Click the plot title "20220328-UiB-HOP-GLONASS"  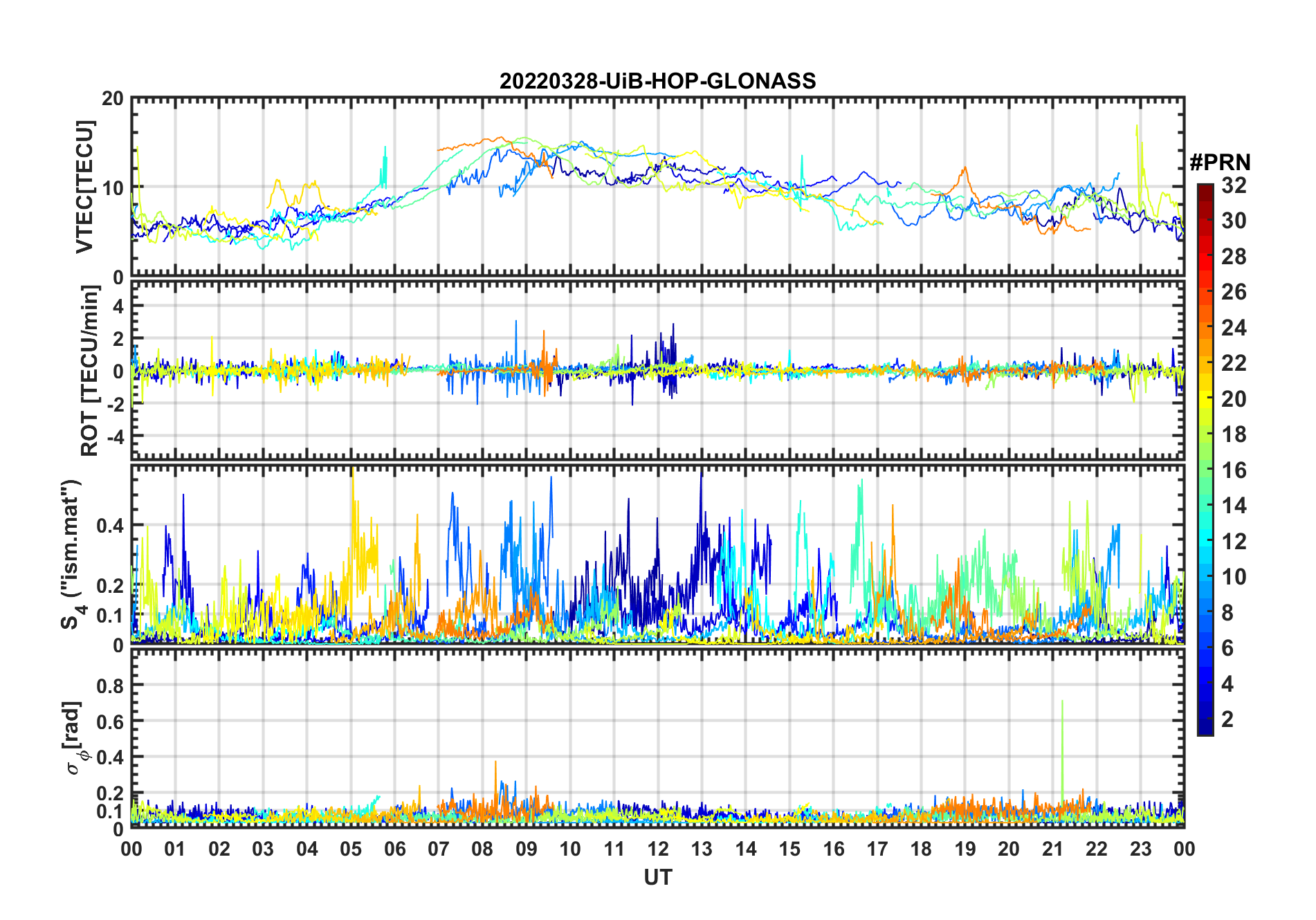coord(657,81)
